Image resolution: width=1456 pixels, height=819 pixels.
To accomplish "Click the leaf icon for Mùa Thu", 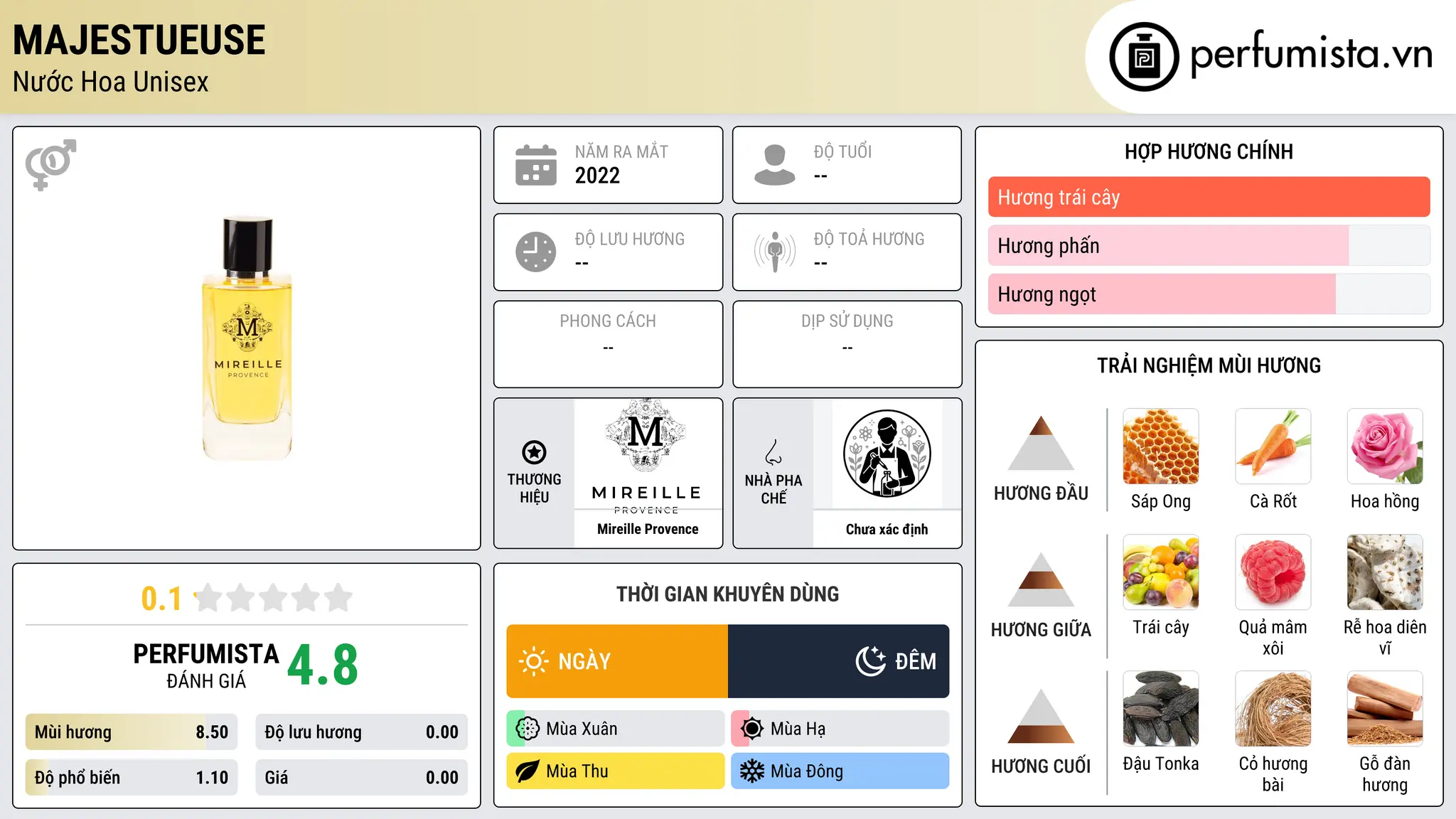I will point(528,771).
